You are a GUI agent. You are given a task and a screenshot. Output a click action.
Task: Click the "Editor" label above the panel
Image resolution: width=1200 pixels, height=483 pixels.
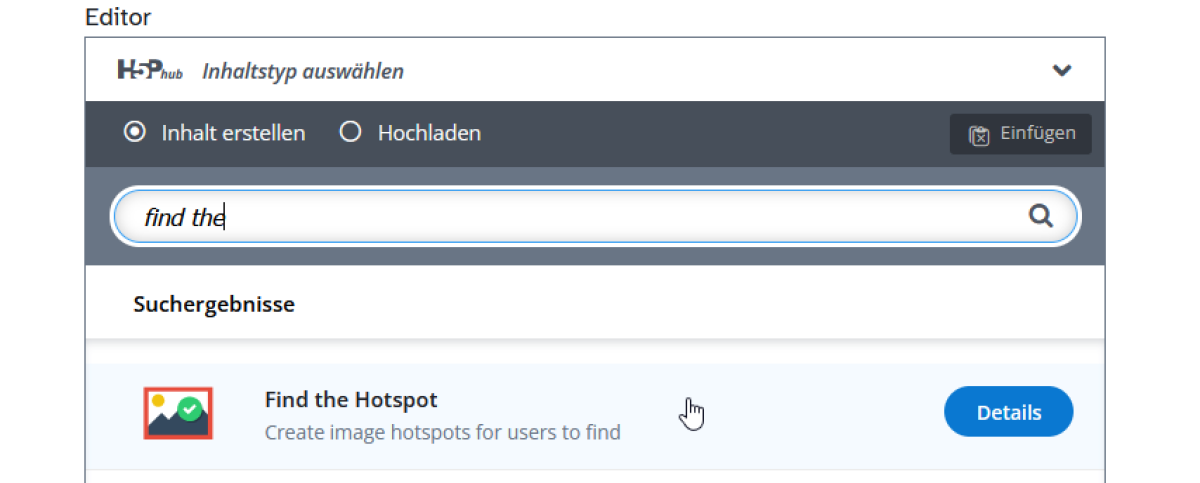[118, 17]
